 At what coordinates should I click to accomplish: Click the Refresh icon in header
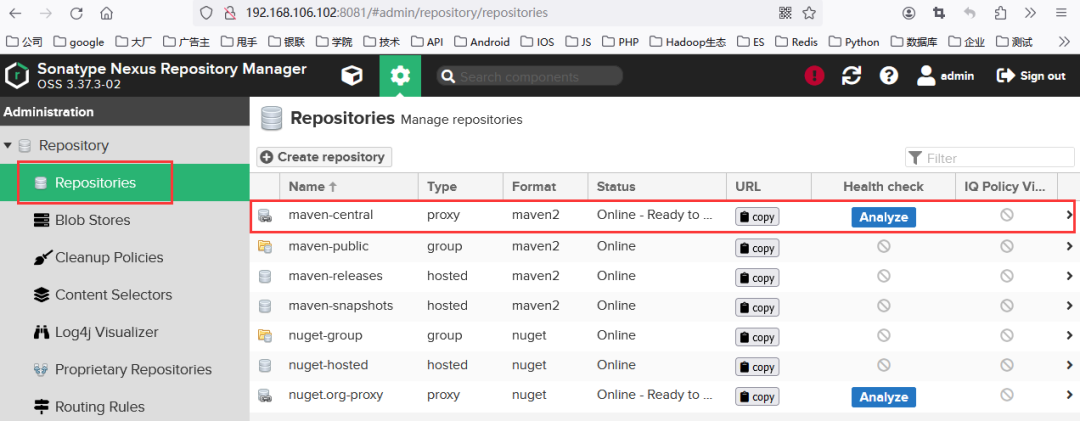point(852,76)
